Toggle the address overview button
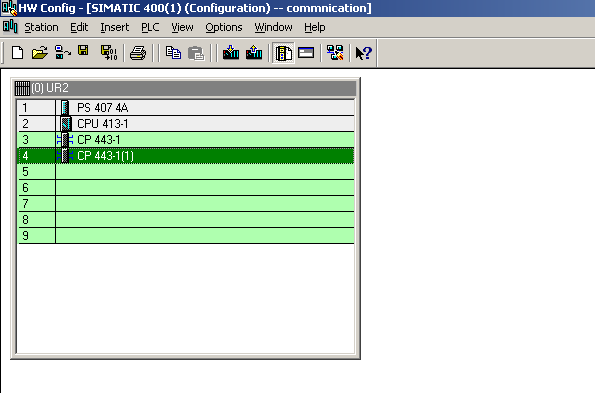This screenshot has height=393, width=595. (x=306, y=53)
